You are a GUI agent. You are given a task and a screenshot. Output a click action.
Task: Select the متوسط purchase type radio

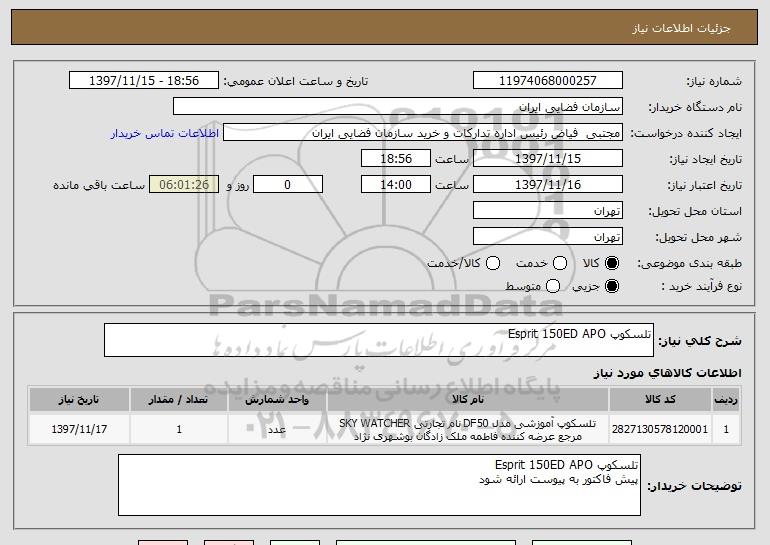click(x=553, y=286)
